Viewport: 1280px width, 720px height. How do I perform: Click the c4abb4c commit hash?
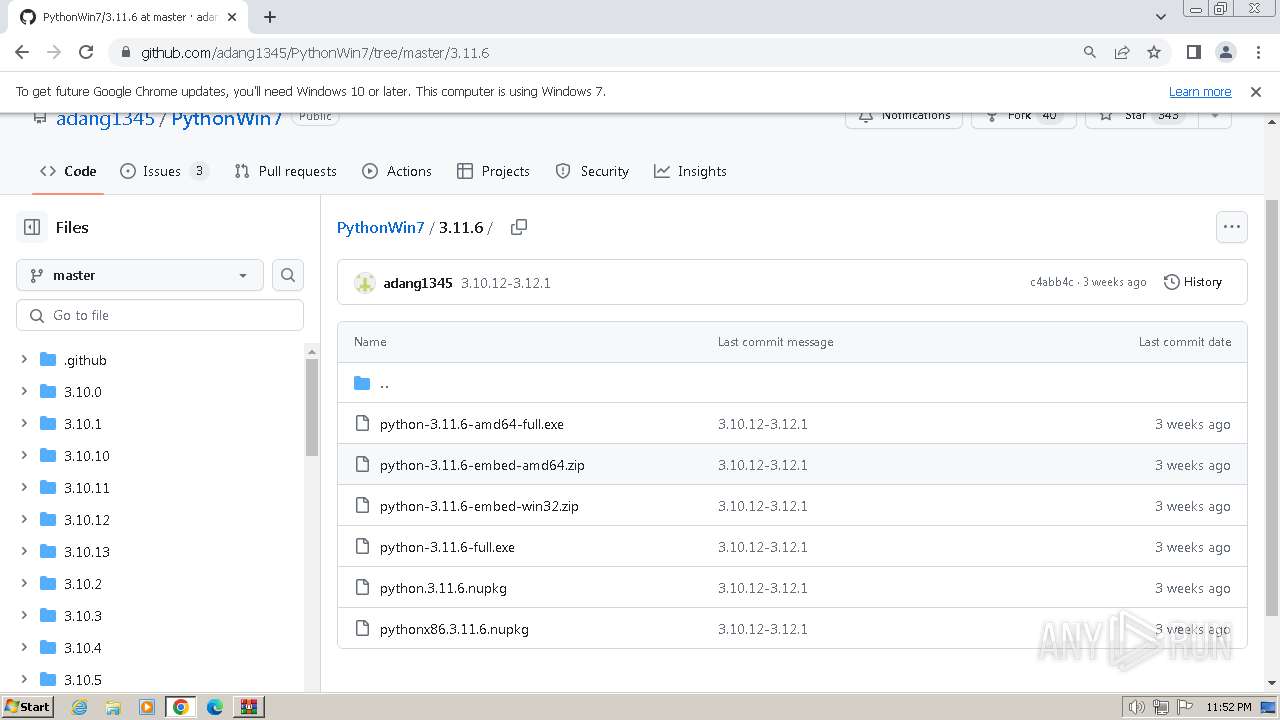[x=1051, y=282]
